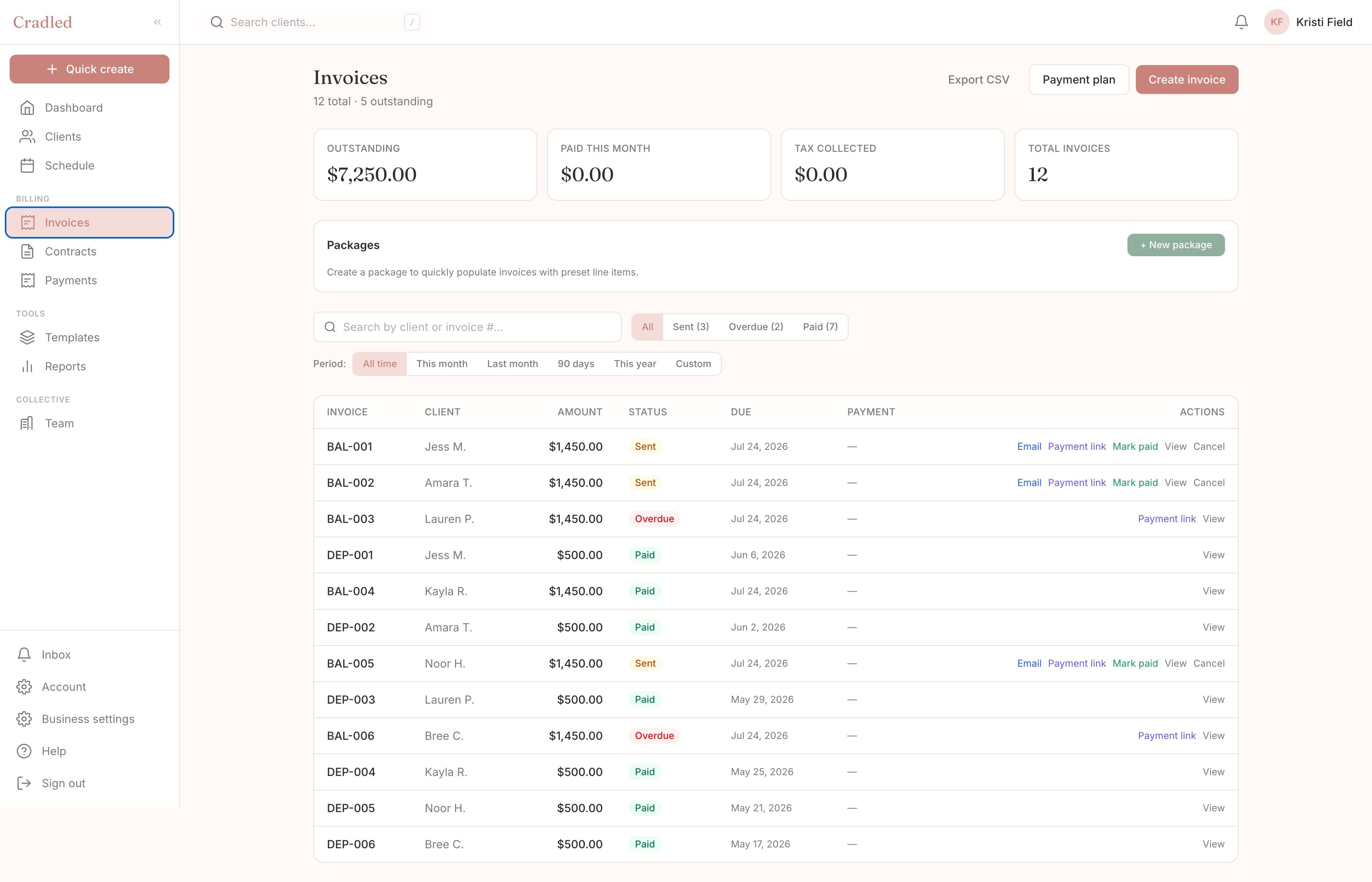Viewport: 1372px width, 882px height.
Task: Click the Cradled logo
Action: pyautogui.click(x=43, y=22)
